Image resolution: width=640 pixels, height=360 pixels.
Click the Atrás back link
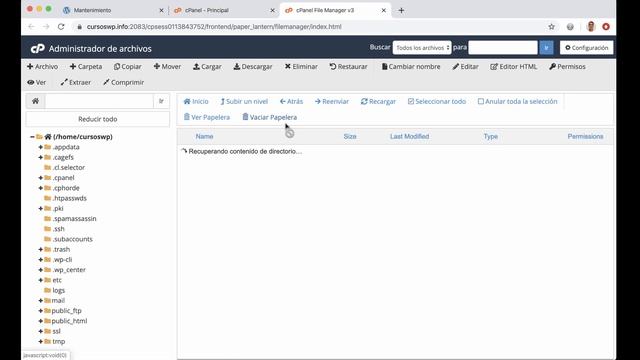click(x=291, y=102)
